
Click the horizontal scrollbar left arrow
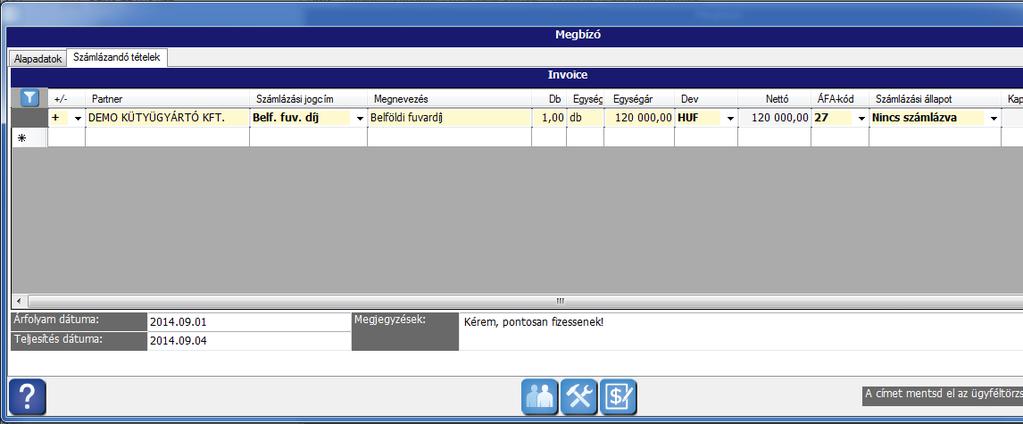point(18,301)
